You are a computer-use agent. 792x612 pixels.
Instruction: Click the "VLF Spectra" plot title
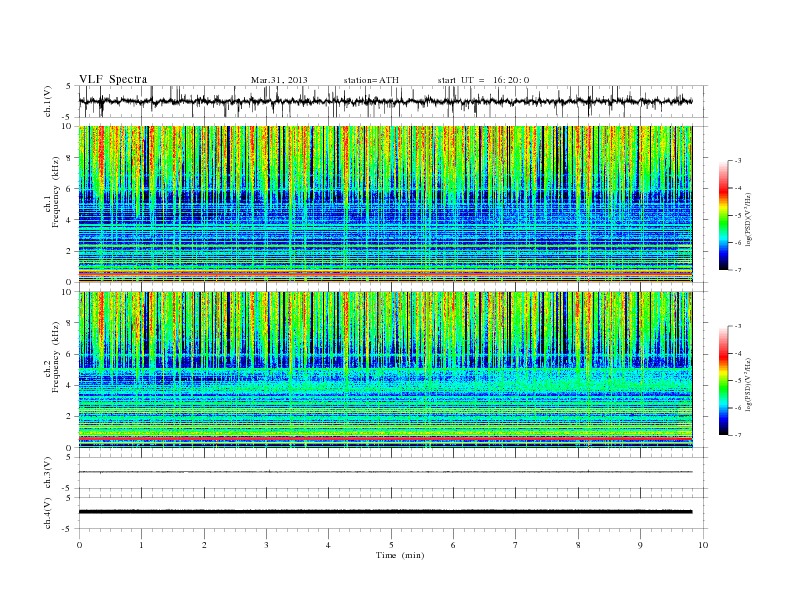(x=113, y=79)
